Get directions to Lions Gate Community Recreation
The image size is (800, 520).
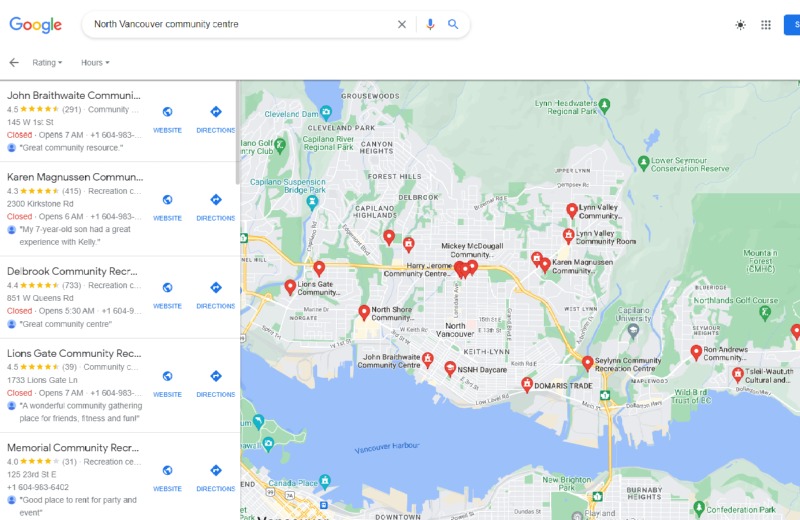coord(216,376)
